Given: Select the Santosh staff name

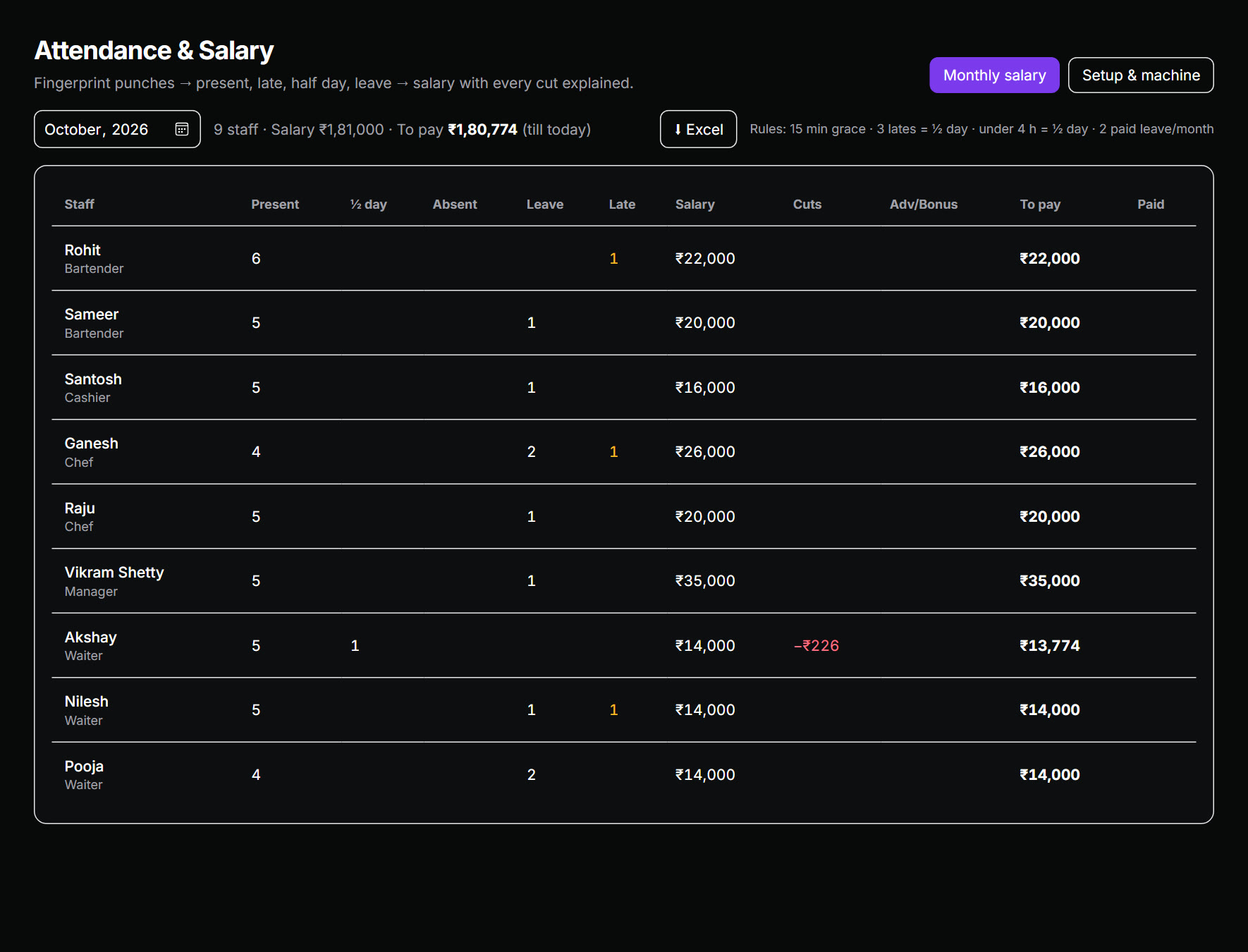Looking at the screenshot, I should pos(93,379).
